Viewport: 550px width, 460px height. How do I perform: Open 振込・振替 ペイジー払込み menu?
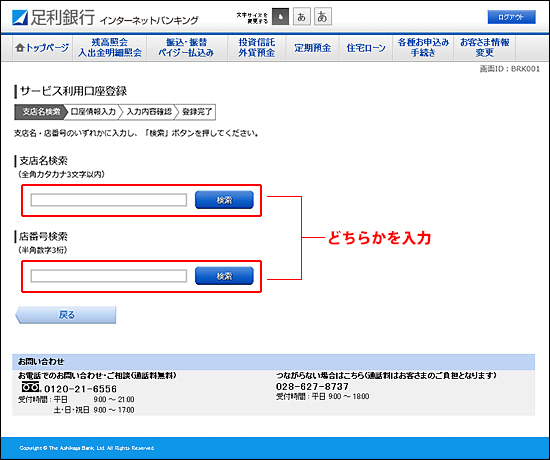pyautogui.click(x=187, y=48)
